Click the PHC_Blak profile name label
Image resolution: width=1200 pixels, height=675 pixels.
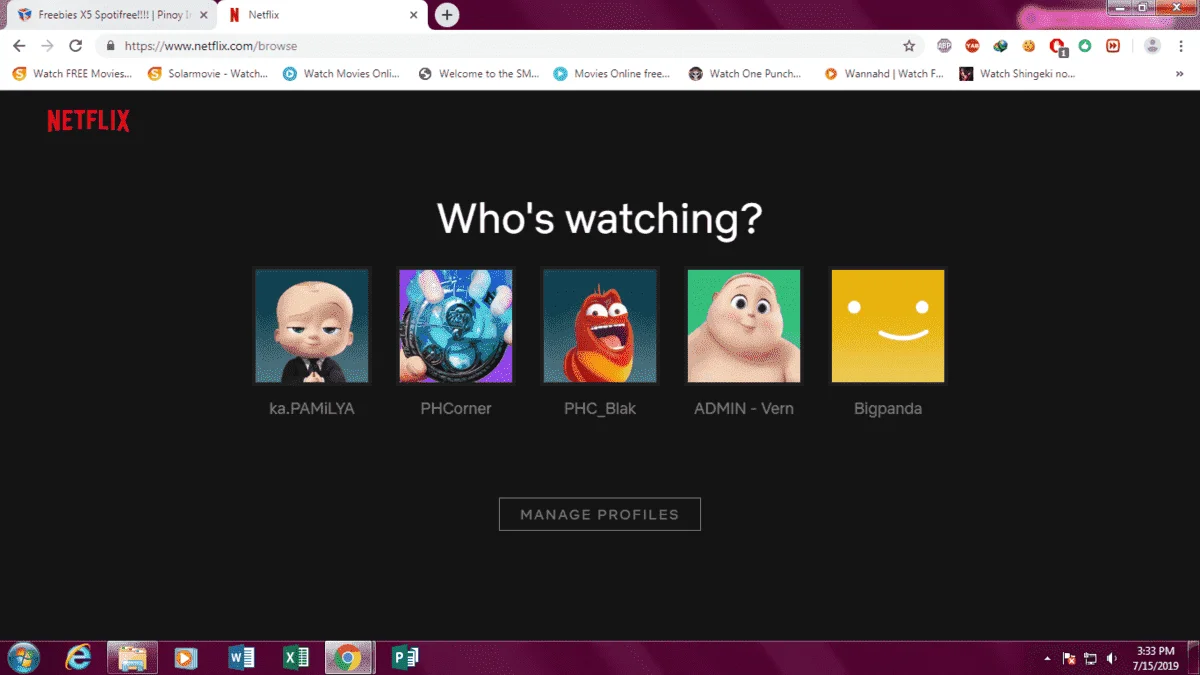pyautogui.click(x=600, y=409)
